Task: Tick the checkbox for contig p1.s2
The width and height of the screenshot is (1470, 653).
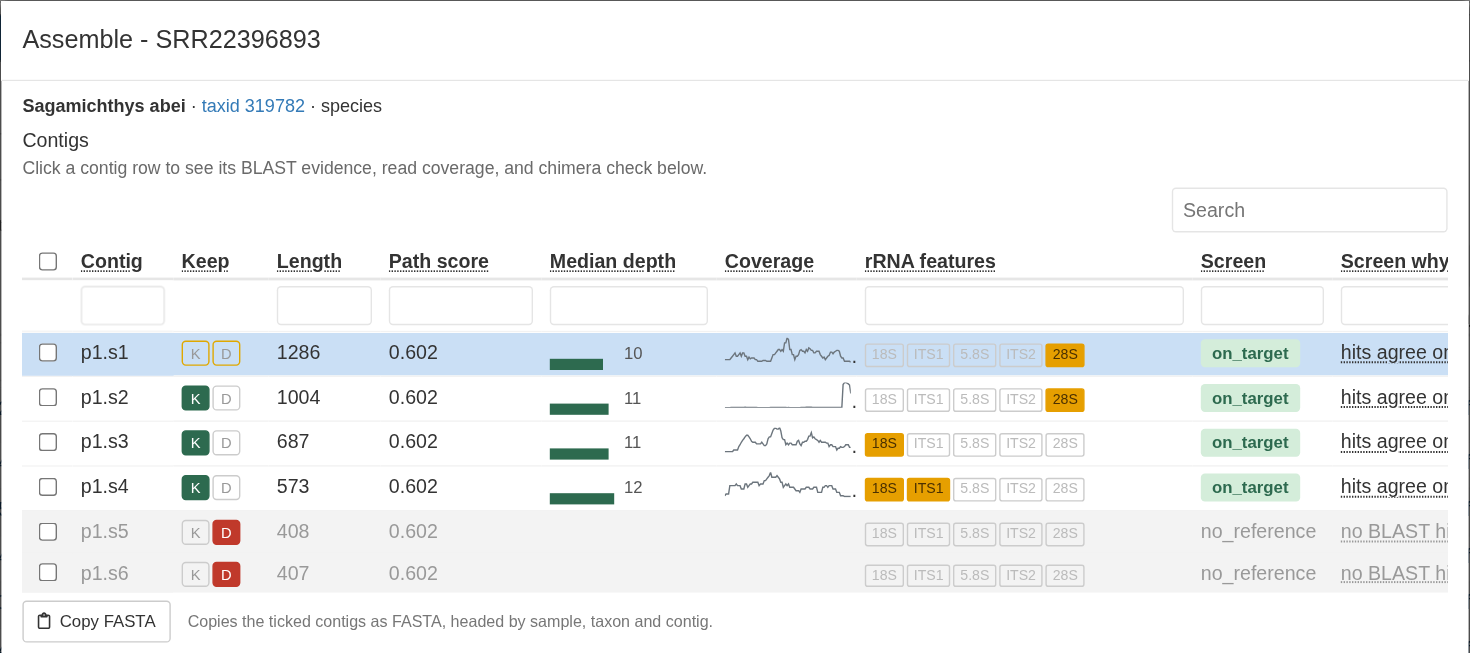Action: [48, 398]
